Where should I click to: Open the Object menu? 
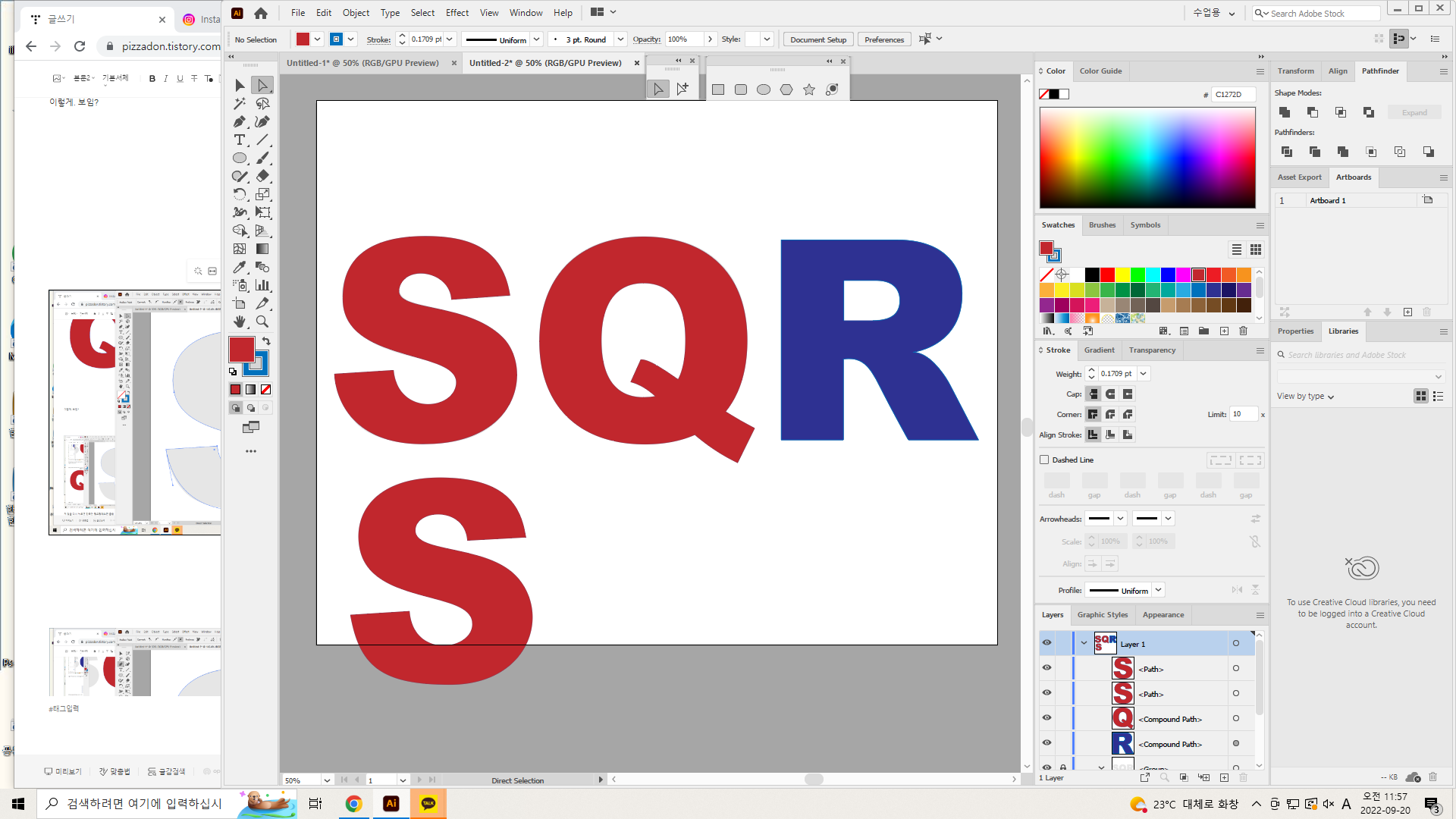356,13
